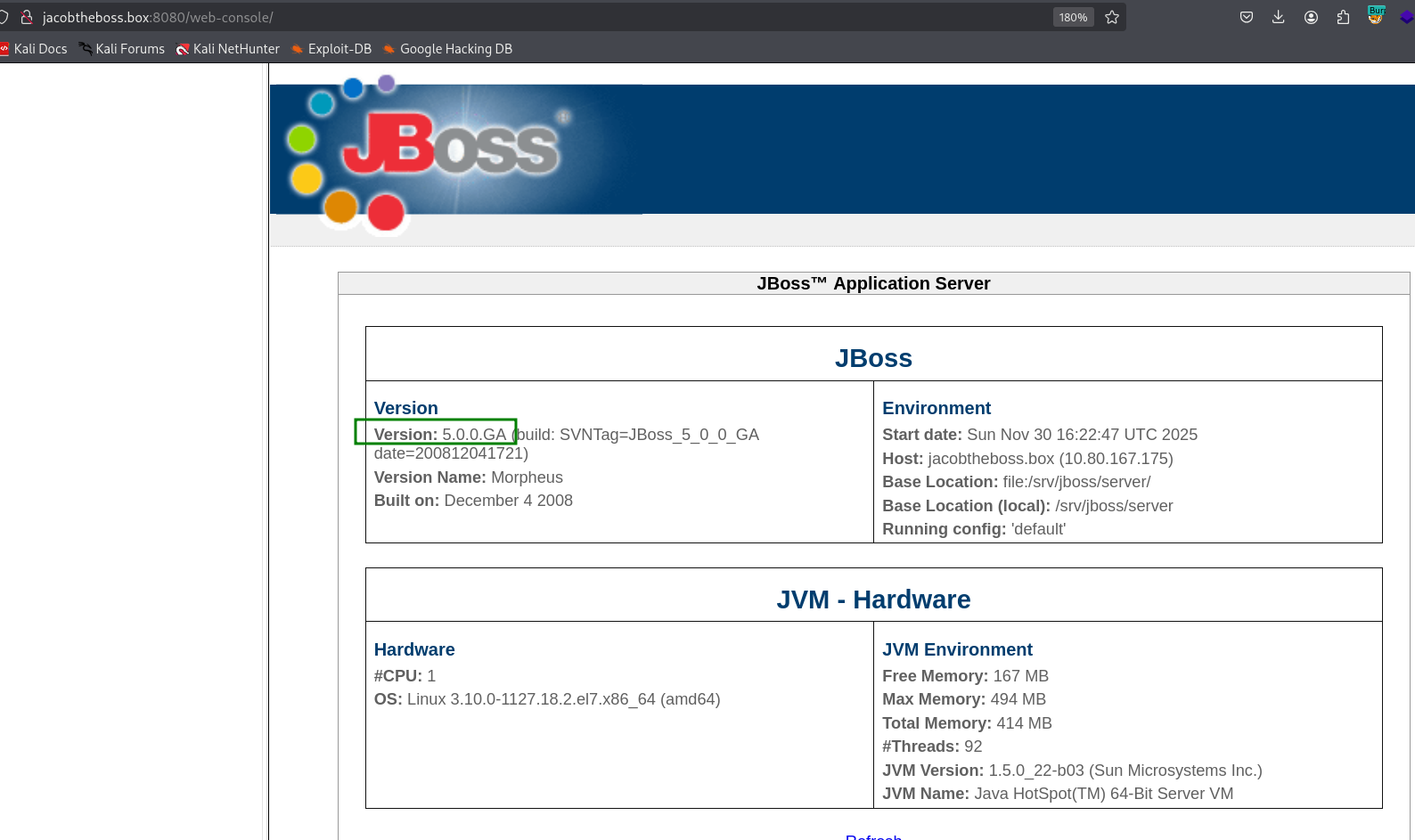The image size is (1415, 840).
Task: Click the JBoss logo banner image
Action: coord(454,150)
